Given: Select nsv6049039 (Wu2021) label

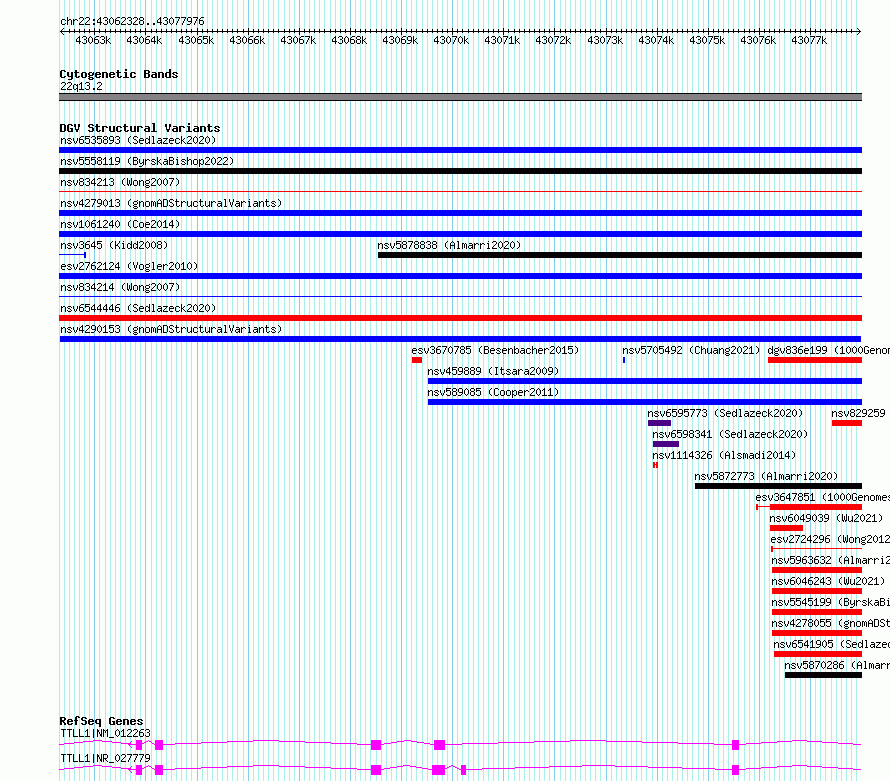Looking at the screenshot, I should click(x=826, y=518).
